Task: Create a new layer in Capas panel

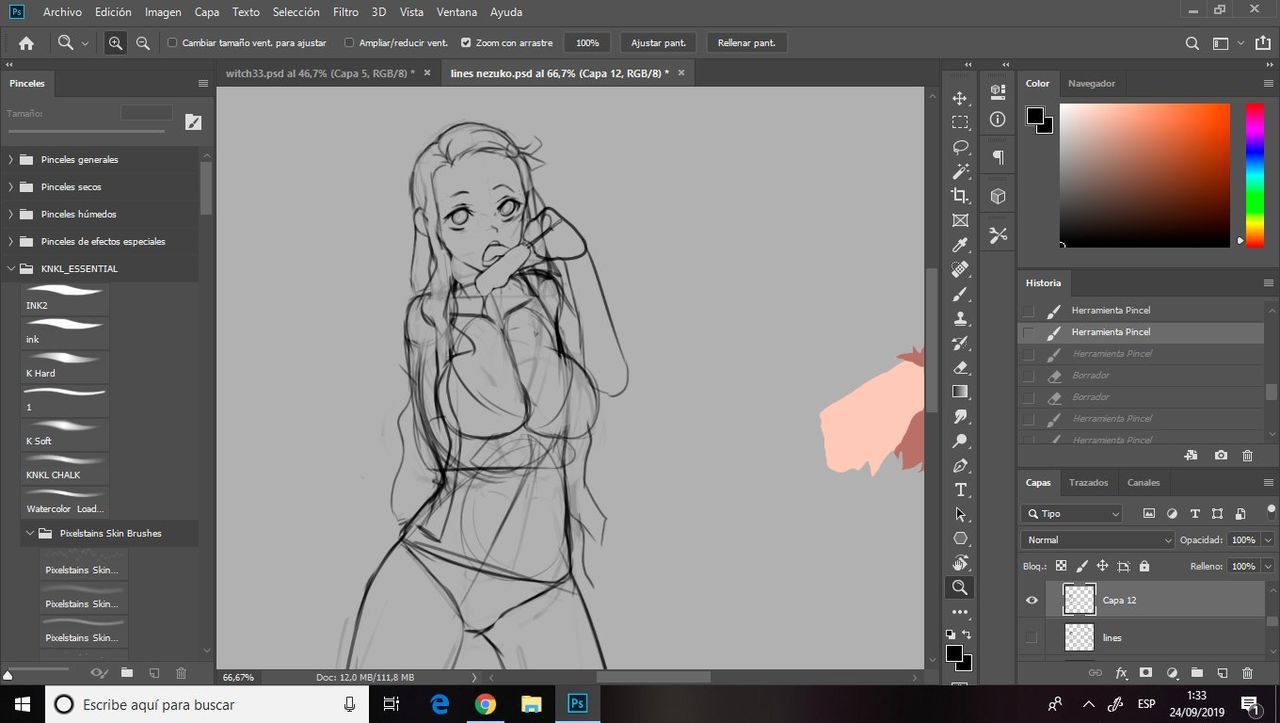Action: 1222,673
